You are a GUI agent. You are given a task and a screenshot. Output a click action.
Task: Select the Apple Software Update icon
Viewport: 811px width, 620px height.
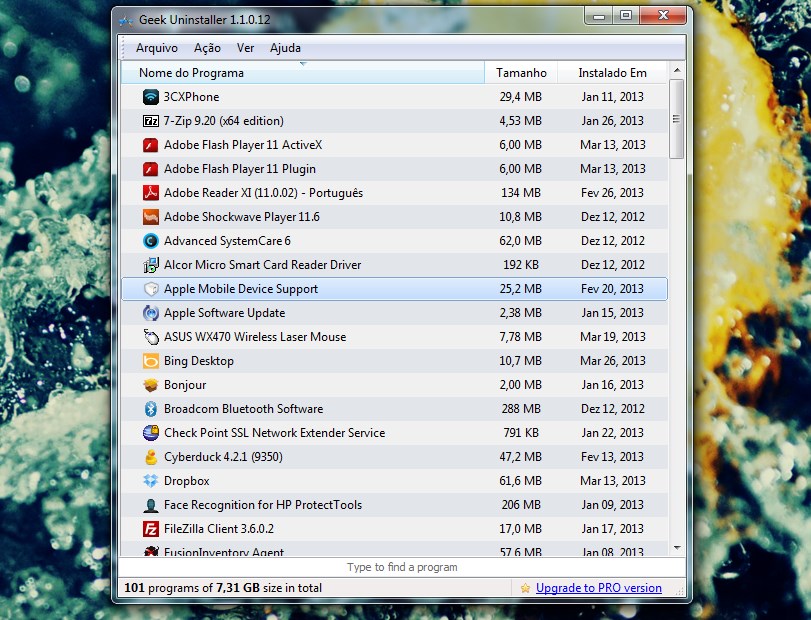tap(151, 313)
